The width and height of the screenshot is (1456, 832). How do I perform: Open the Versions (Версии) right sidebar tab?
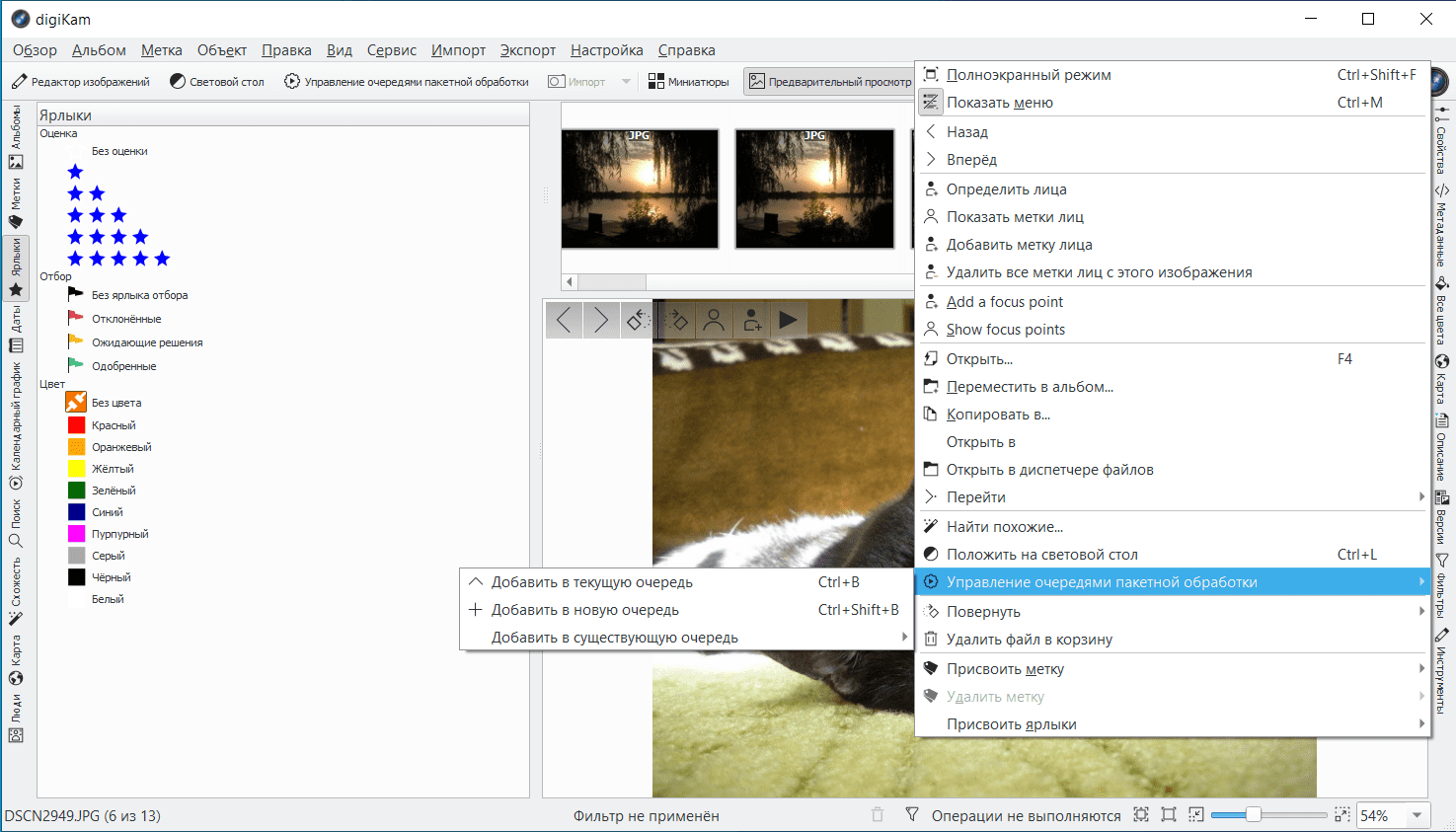pyautogui.click(x=1442, y=517)
